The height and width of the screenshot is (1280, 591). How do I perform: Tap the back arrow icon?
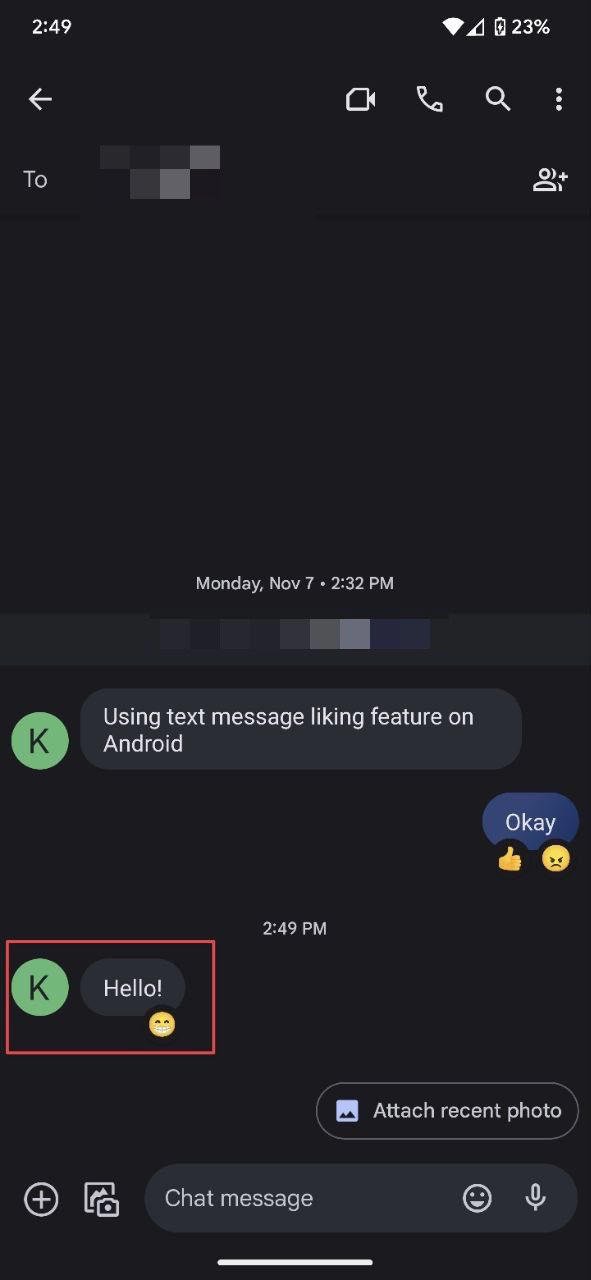tap(40, 99)
